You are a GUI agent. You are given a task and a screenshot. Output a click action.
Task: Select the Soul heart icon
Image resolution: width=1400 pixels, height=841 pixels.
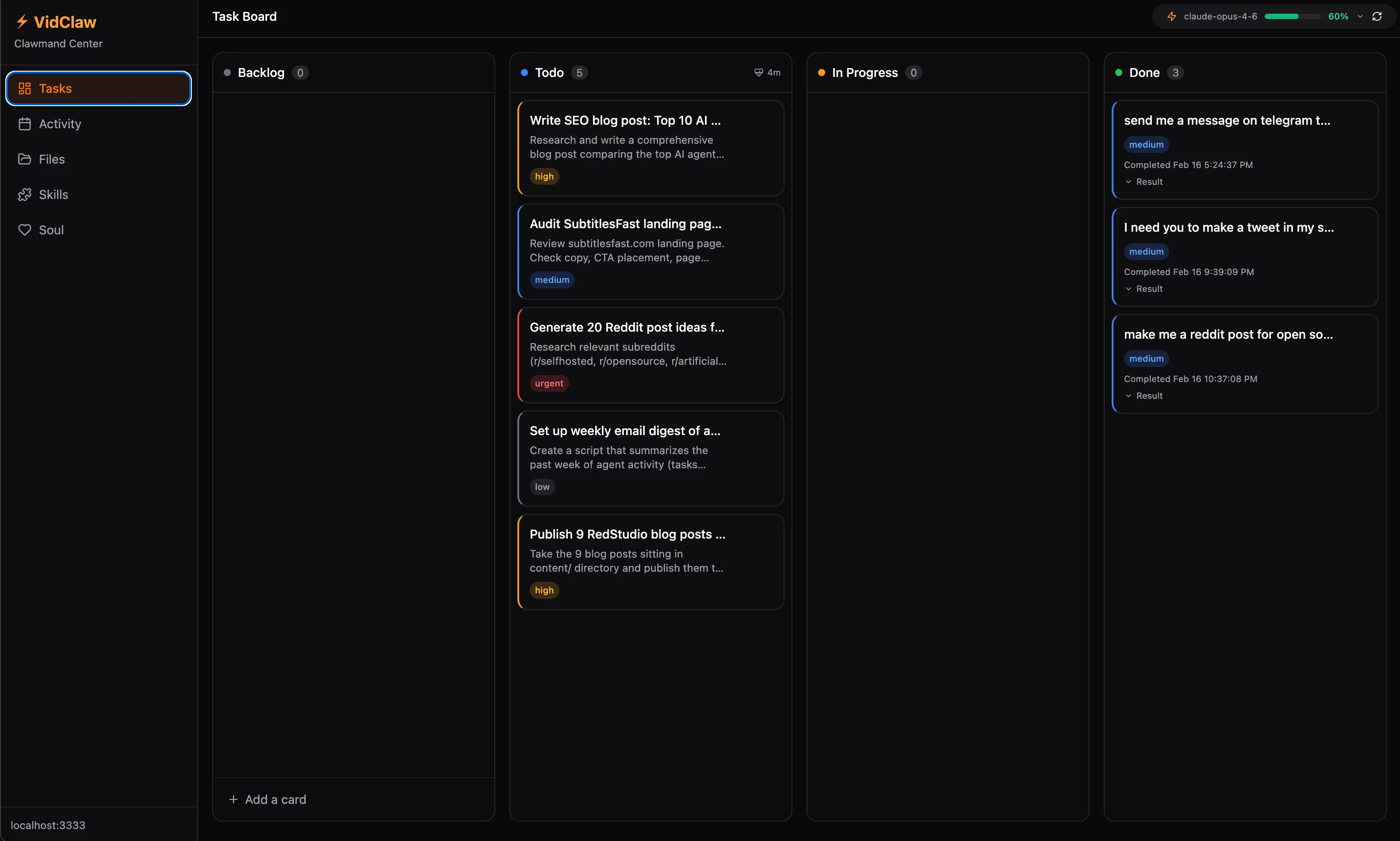click(x=25, y=229)
